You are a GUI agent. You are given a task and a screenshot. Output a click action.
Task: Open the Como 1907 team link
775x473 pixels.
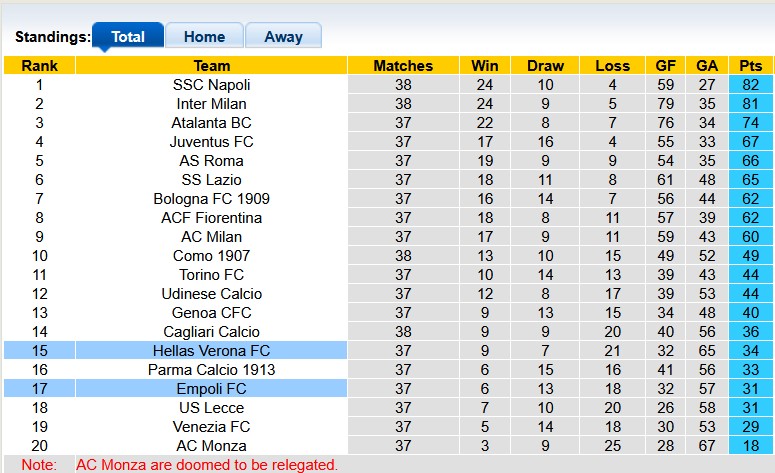click(211, 256)
